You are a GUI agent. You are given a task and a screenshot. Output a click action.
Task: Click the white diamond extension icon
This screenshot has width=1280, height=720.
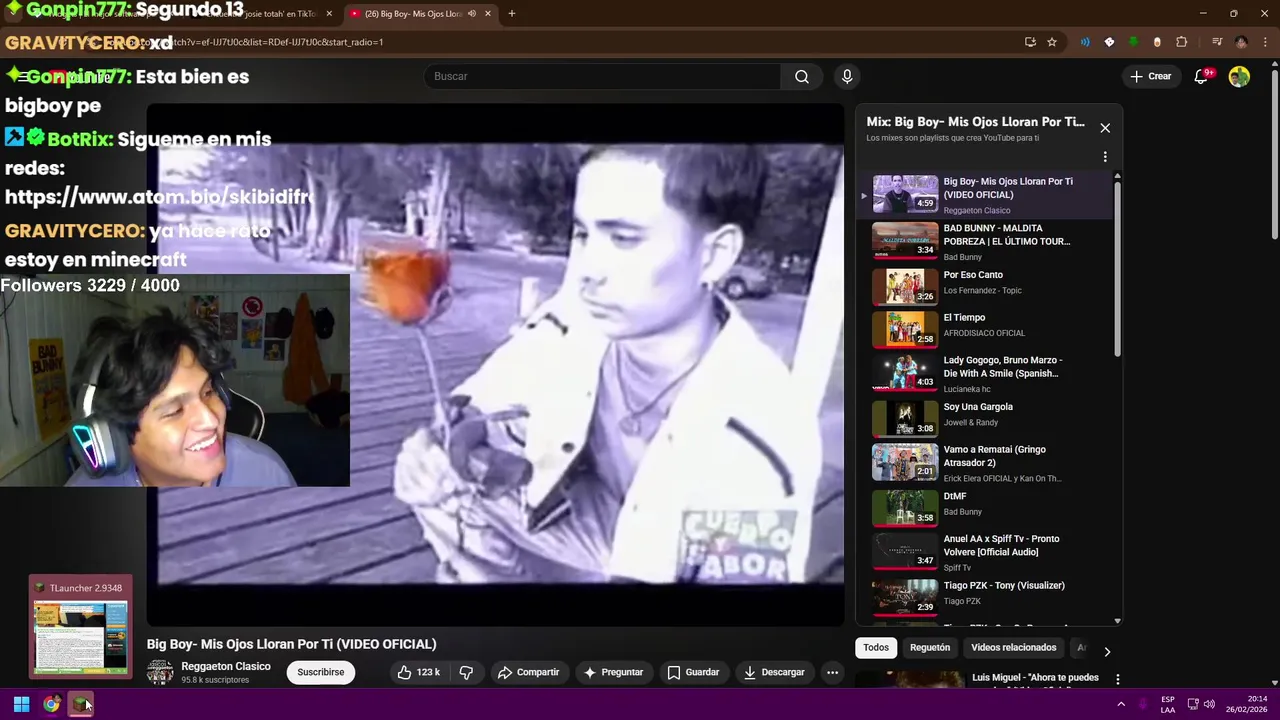click(1109, 42)
